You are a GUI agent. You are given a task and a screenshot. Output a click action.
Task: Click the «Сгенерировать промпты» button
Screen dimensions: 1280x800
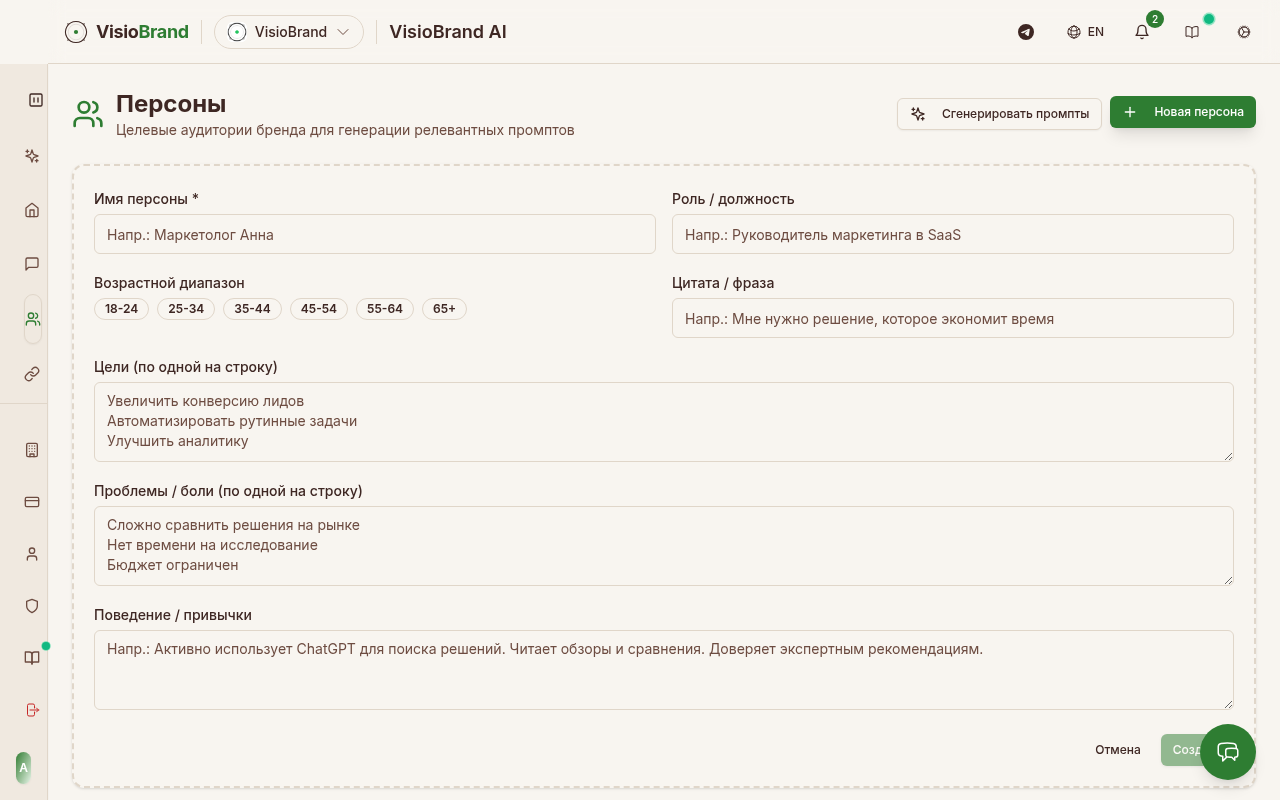click(999, 113)
